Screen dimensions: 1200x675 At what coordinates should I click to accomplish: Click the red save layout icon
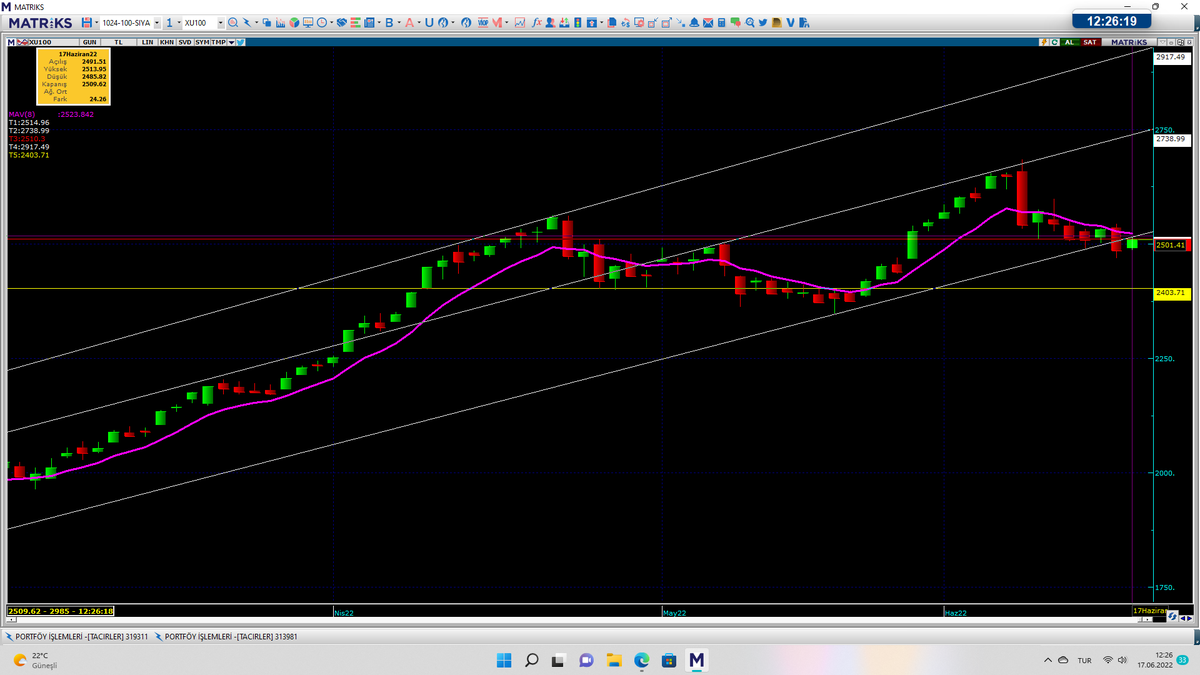pyautogui.click(x=87, y=22)
